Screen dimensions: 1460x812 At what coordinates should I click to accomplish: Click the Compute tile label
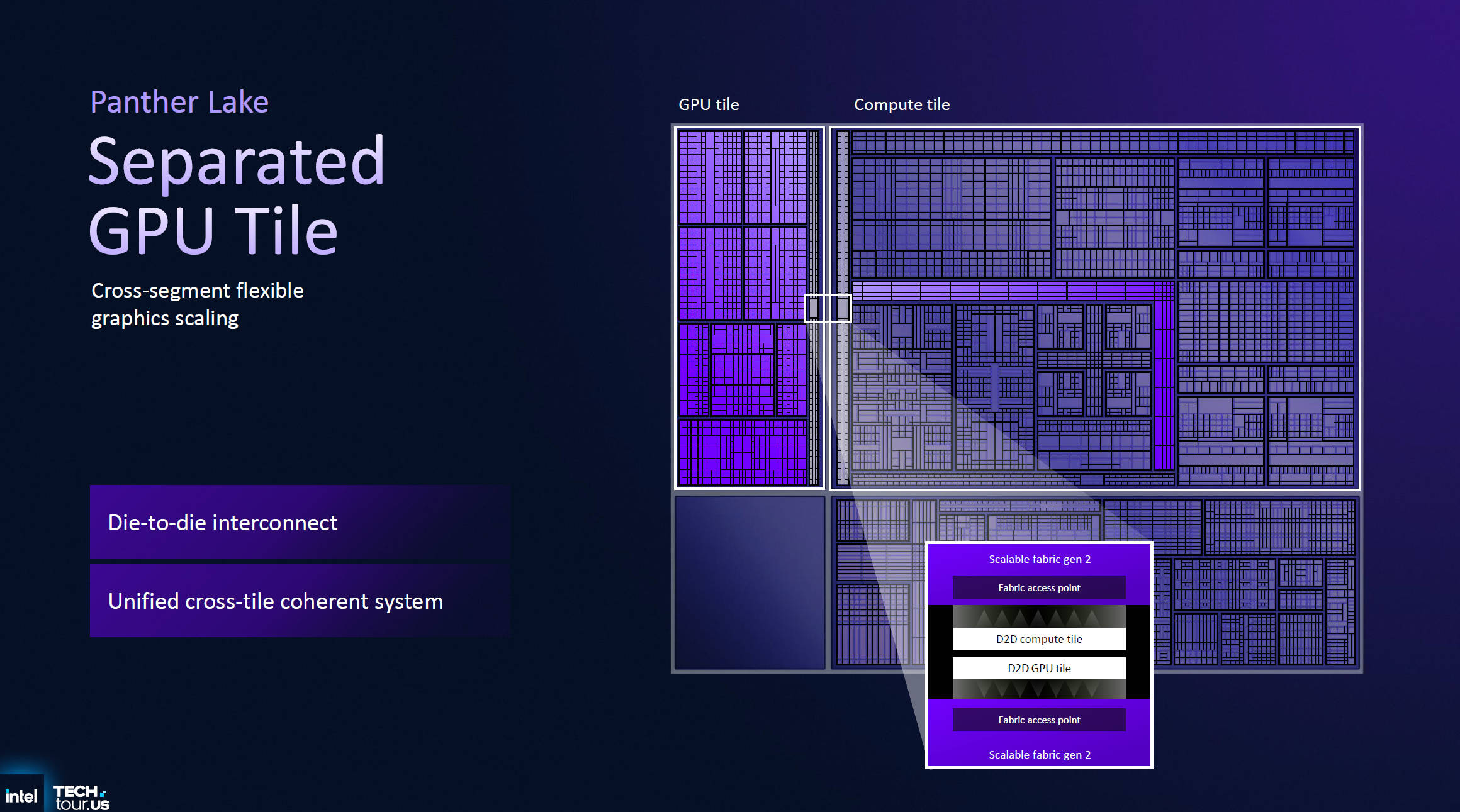tap(901, 104)
